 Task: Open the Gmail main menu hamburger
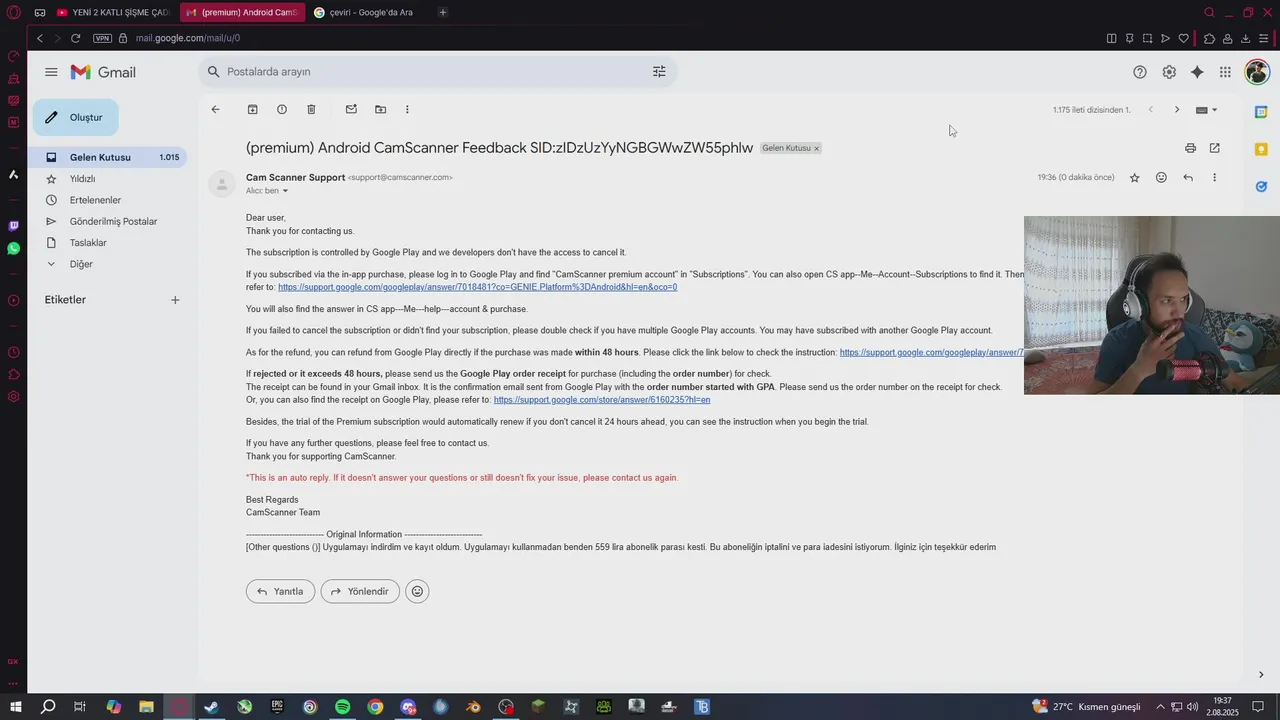(51, 72)
